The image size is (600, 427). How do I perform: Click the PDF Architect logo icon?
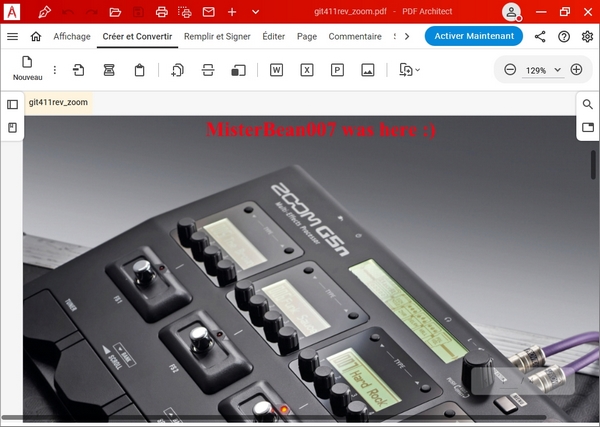coord(12,12)
